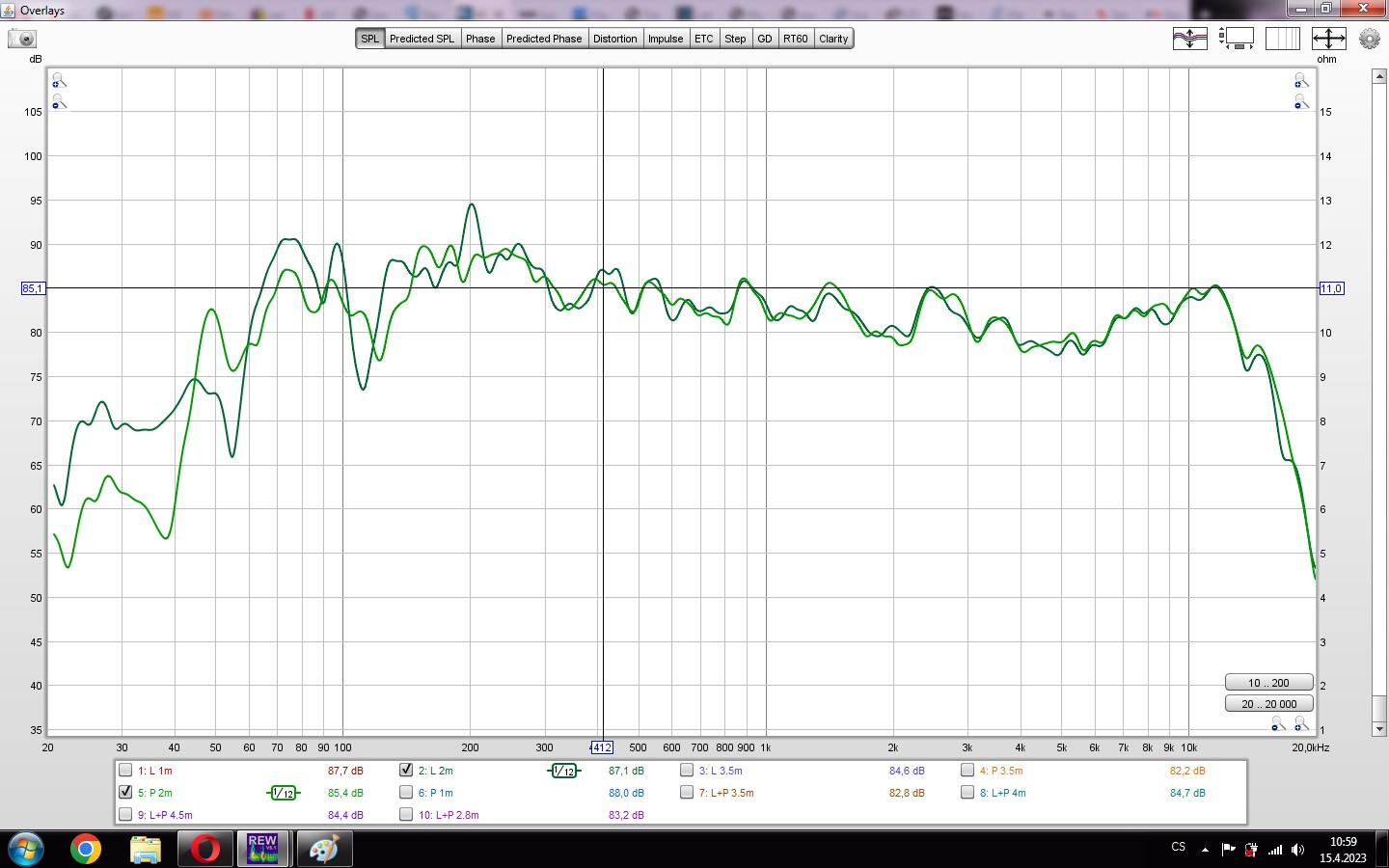Open graph controls gear icon
Viewport: 1389px width, 868px height.
click(x=1370, y=39)
